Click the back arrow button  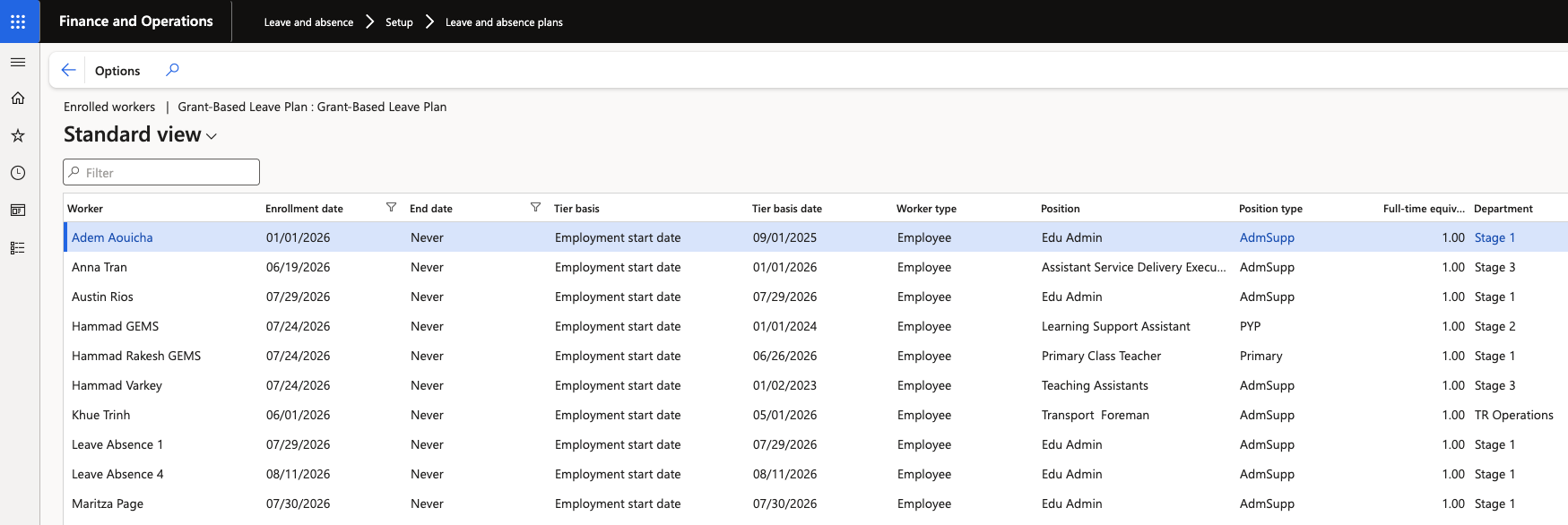pyautogui.click(x=68, y=70)
